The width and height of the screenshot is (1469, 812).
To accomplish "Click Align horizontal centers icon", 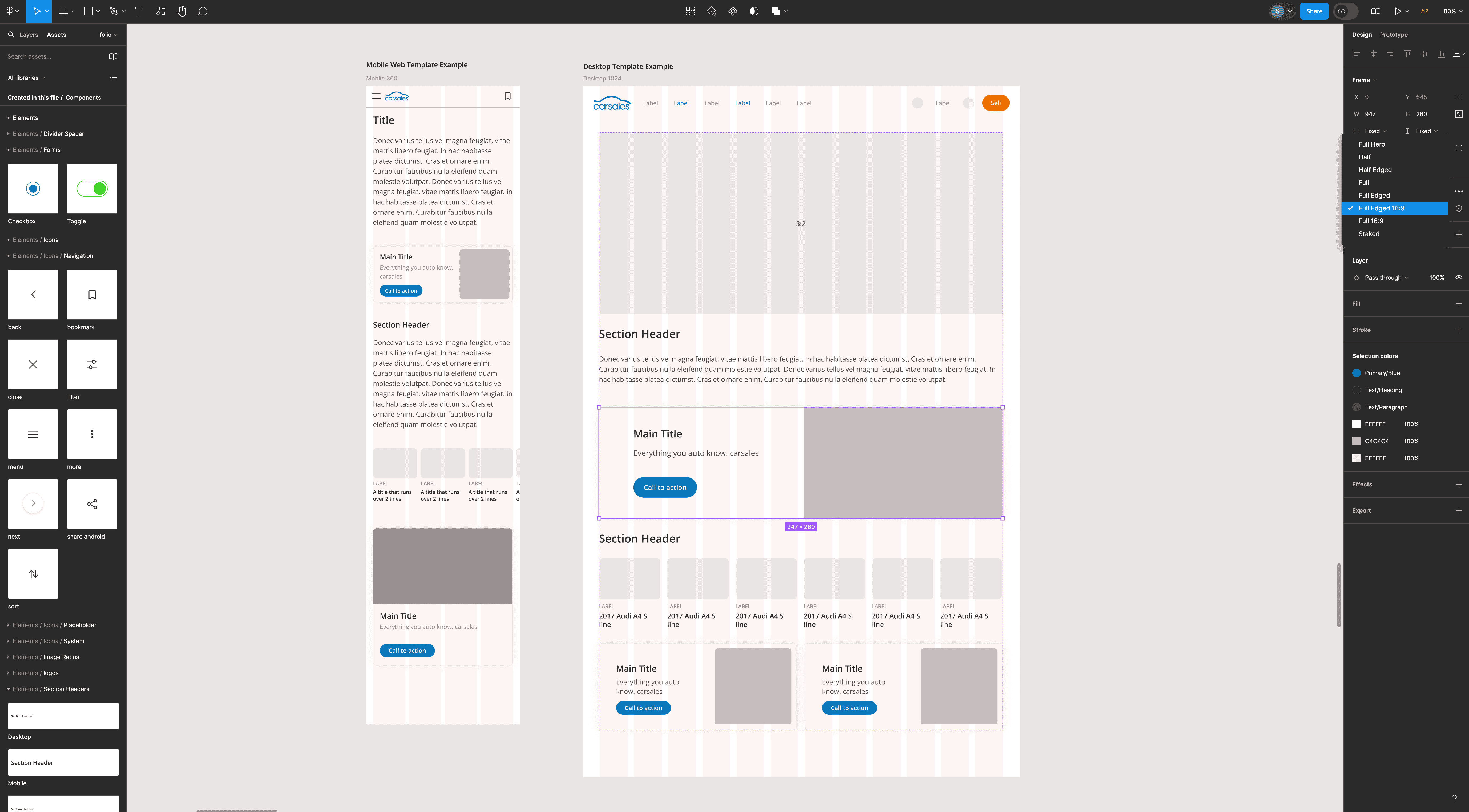I will pos(1374,54).
